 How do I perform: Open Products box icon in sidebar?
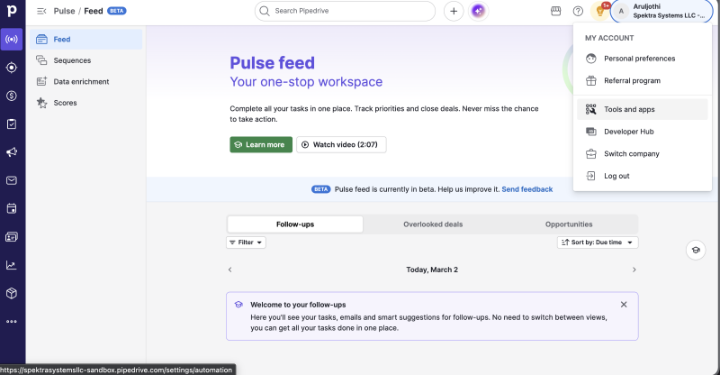click(x=11, y=293)
